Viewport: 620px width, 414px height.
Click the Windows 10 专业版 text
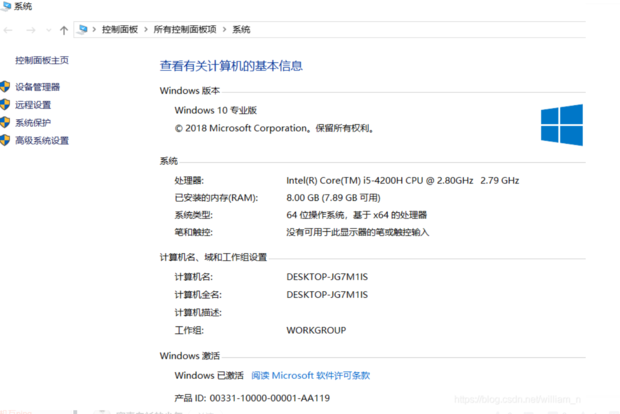[216, 110]
